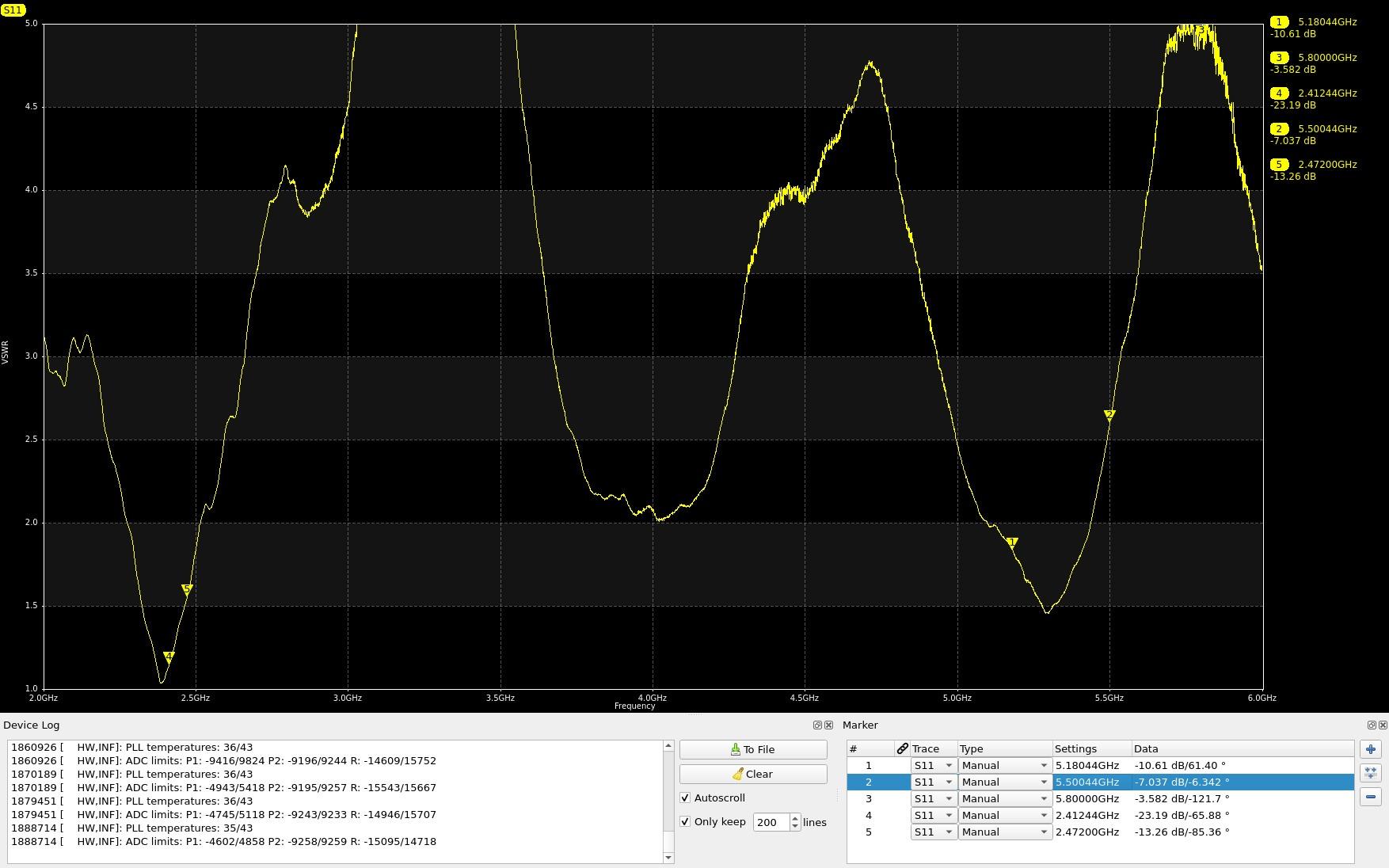Click the Frequency axis label

(634, 706)
